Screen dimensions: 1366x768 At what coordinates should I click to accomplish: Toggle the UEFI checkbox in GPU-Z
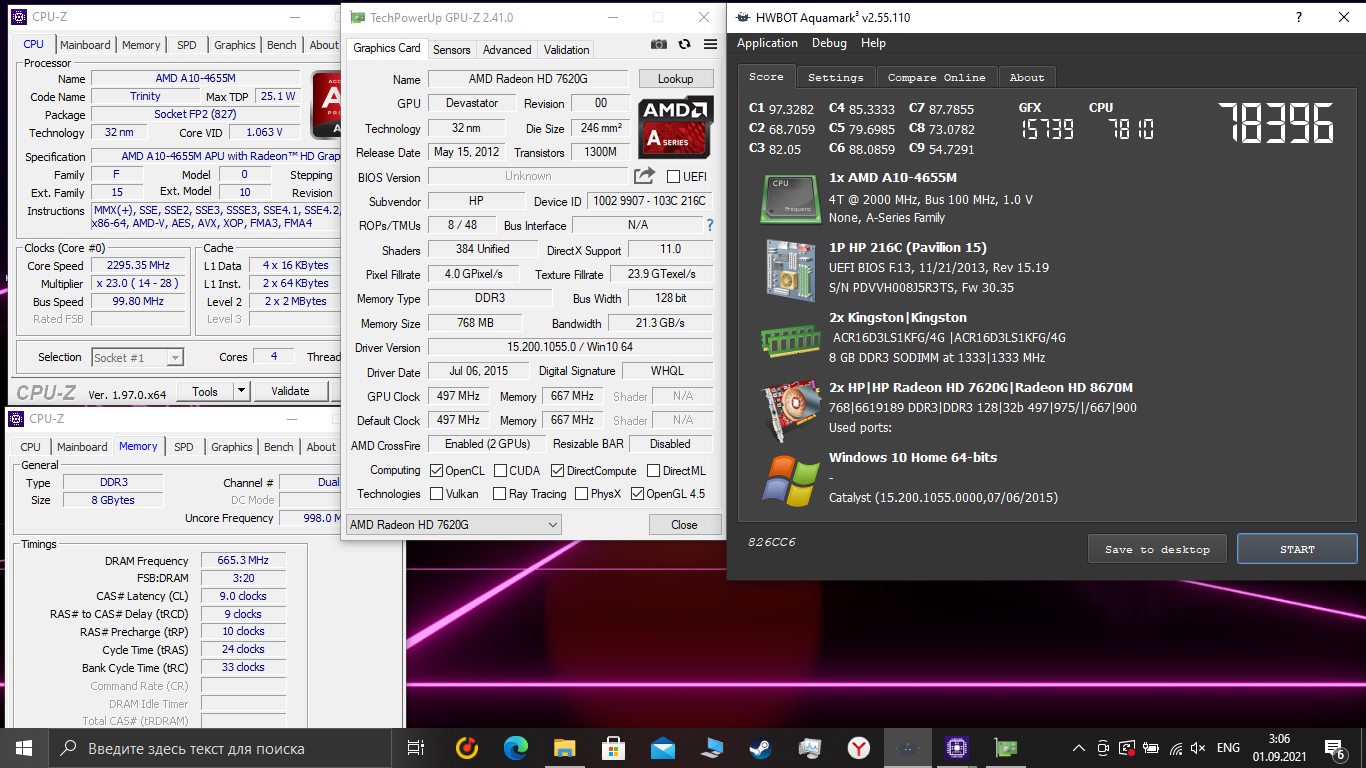673,177
